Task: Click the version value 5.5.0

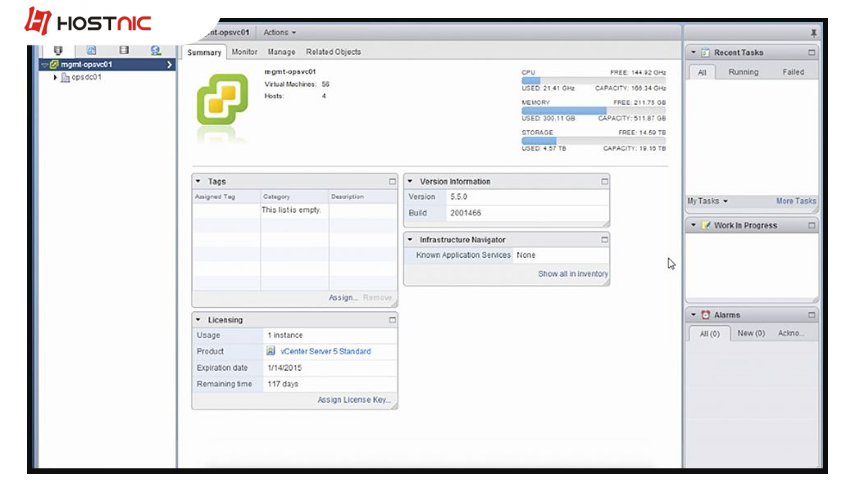Action: [458, 197]
